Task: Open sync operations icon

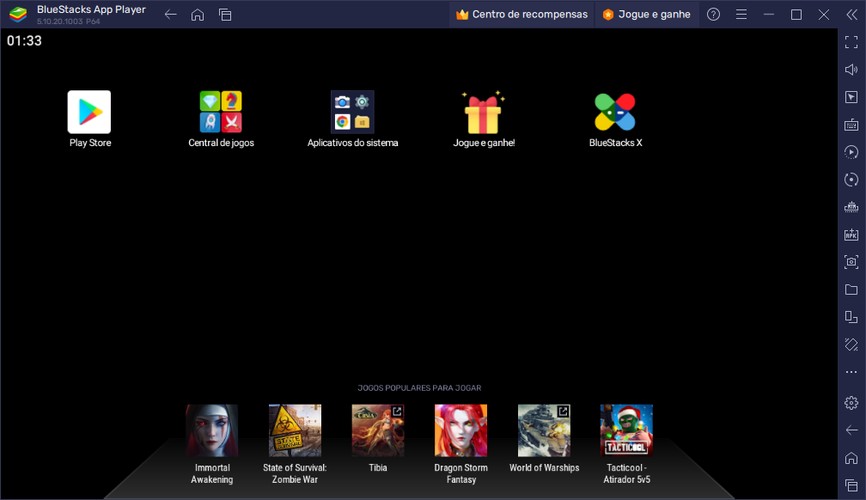Action: [851, 180]
